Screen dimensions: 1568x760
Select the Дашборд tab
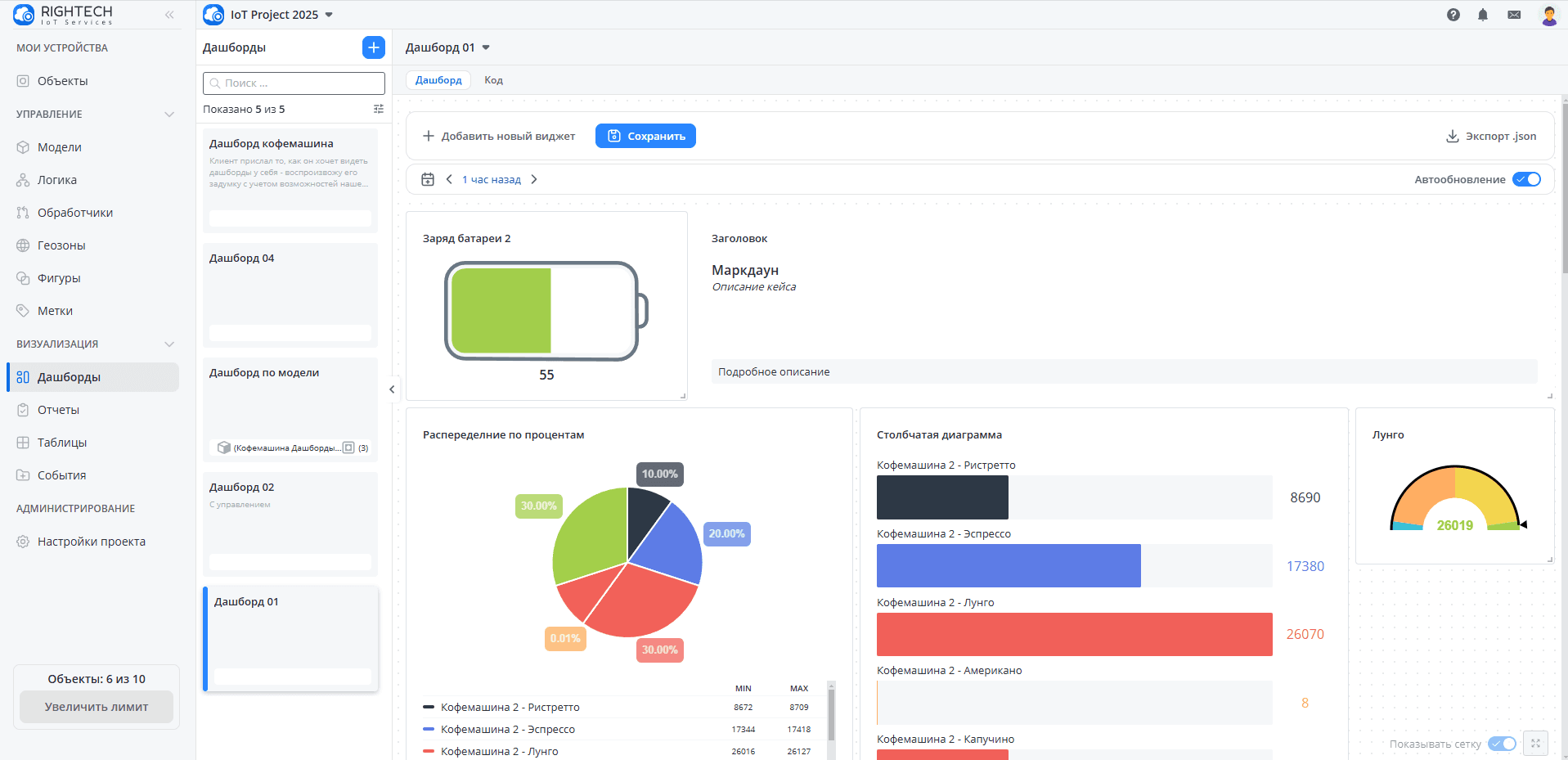tap(438, 79)
